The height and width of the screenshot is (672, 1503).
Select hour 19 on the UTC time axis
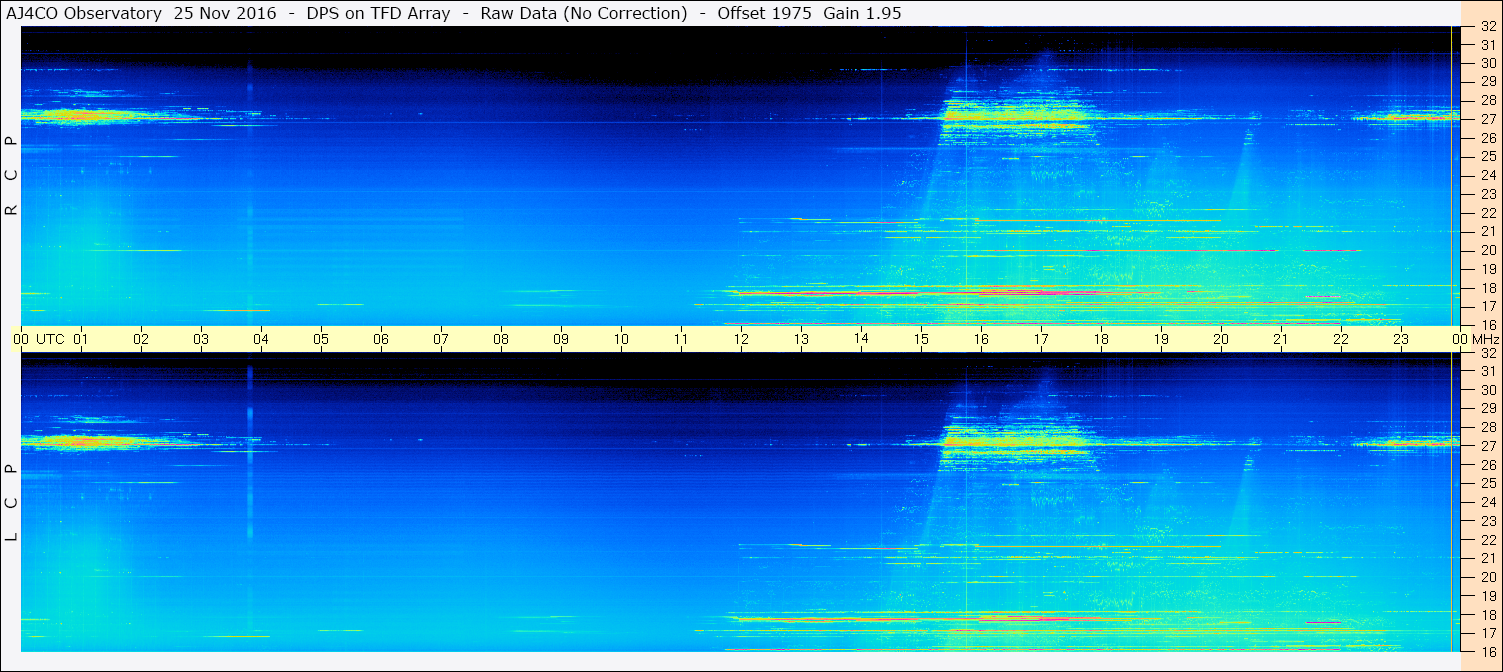[1161, 339]
